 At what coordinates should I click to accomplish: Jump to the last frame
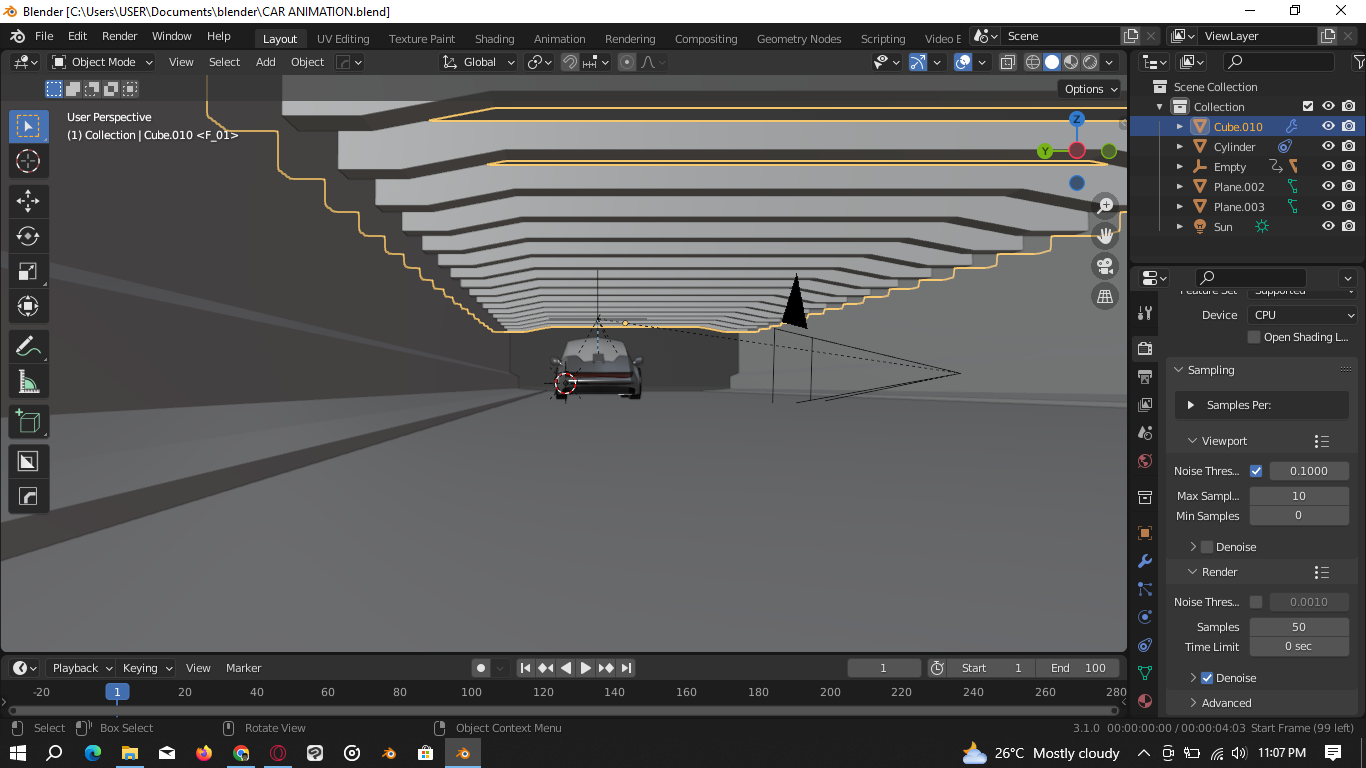[x=626, y=668]
